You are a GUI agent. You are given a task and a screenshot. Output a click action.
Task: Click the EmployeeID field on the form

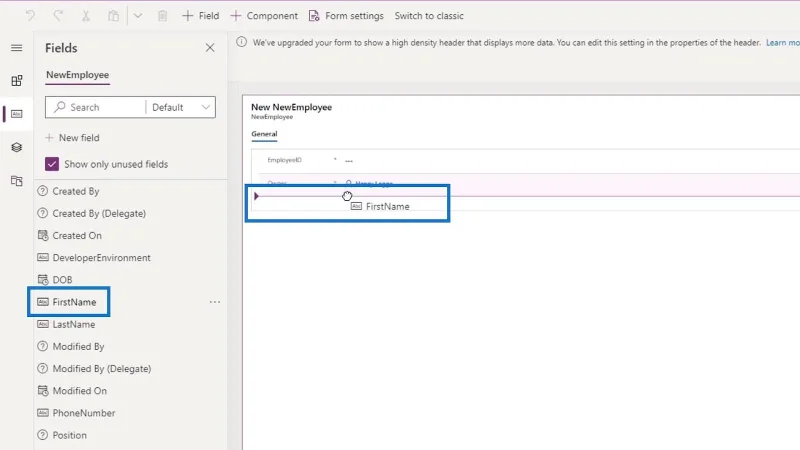tap(528, 160)
